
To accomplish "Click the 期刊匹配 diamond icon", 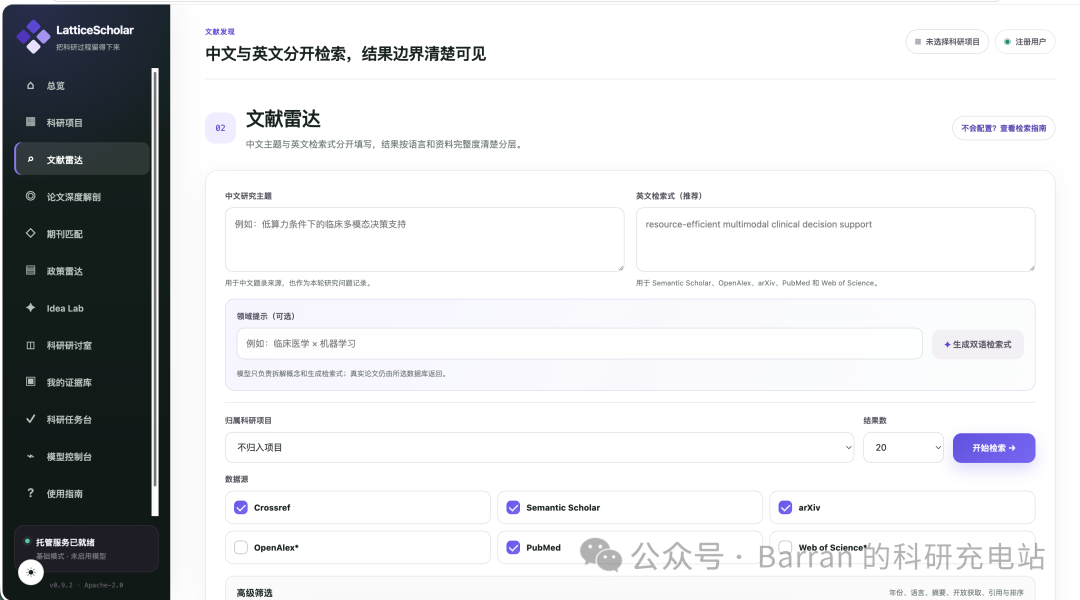I will [30, 234].
